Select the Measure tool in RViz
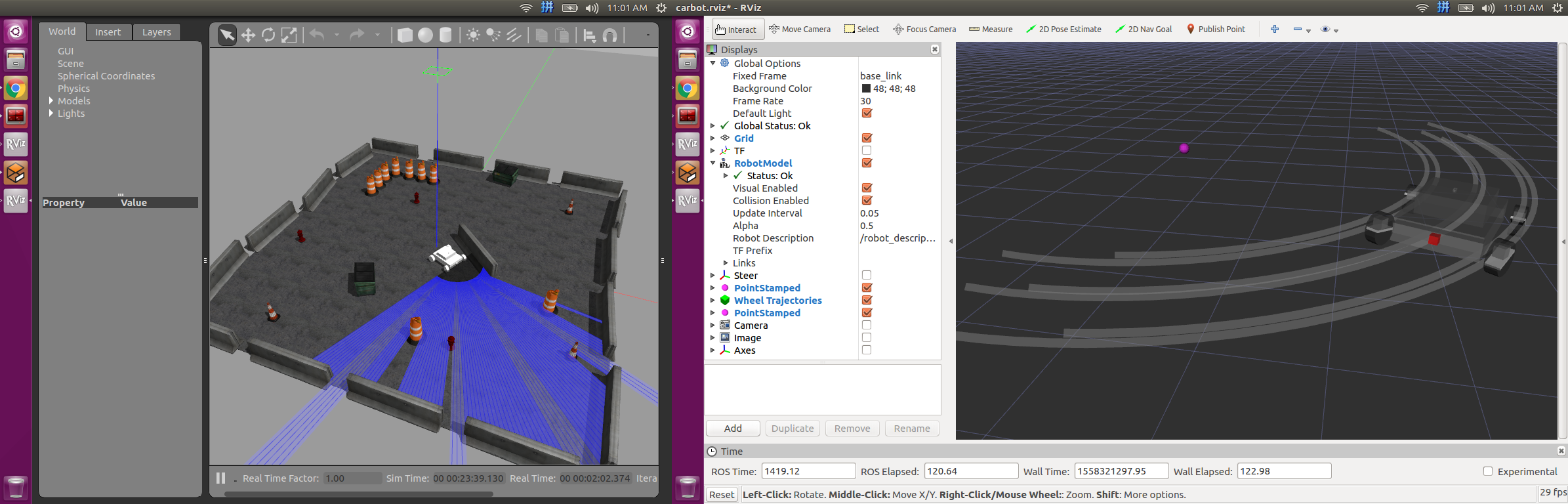Screen dimensions: 1568x504 pos(991,29)
